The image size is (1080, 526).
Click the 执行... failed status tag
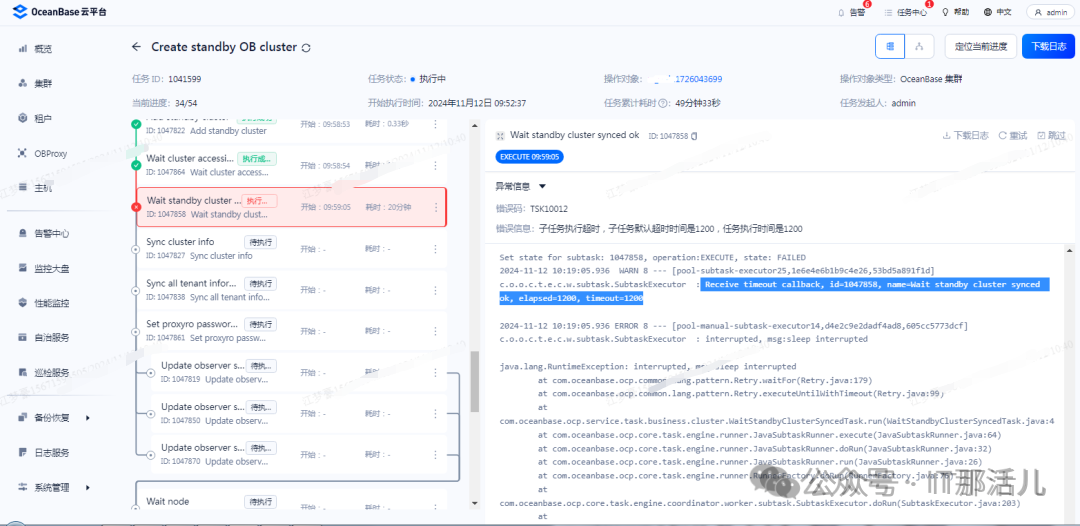259,200
